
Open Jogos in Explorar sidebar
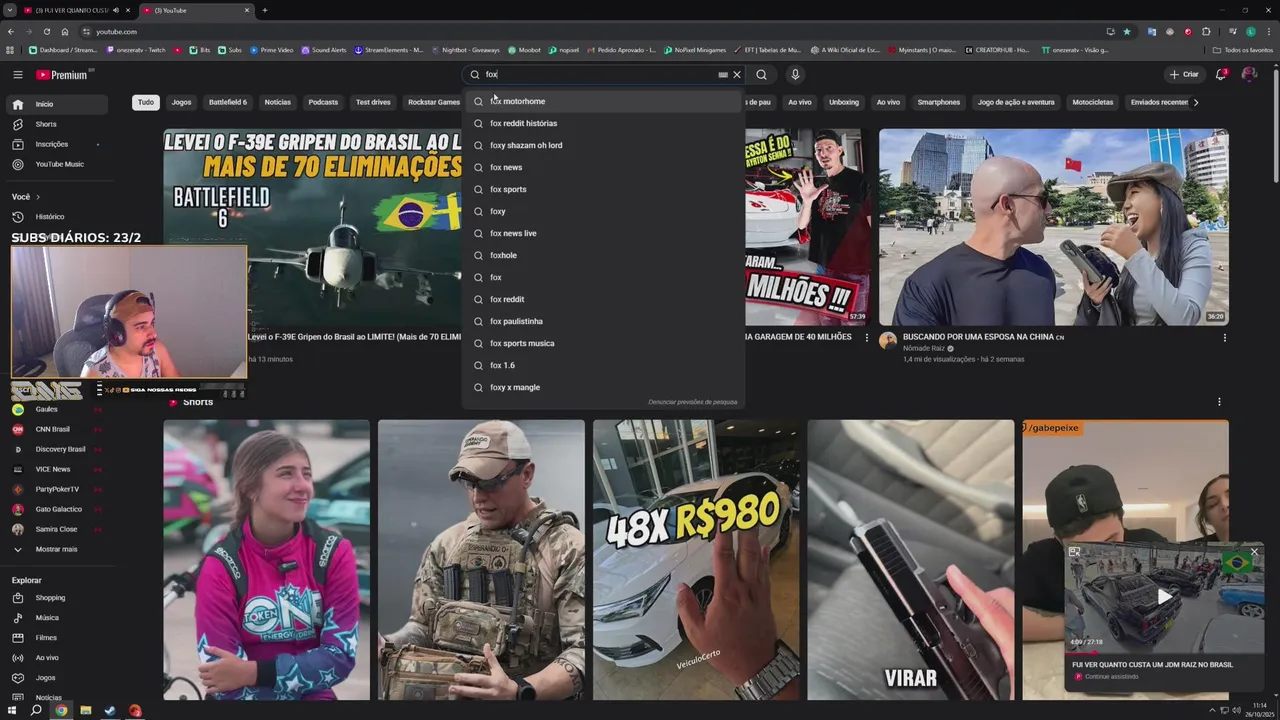56,678
